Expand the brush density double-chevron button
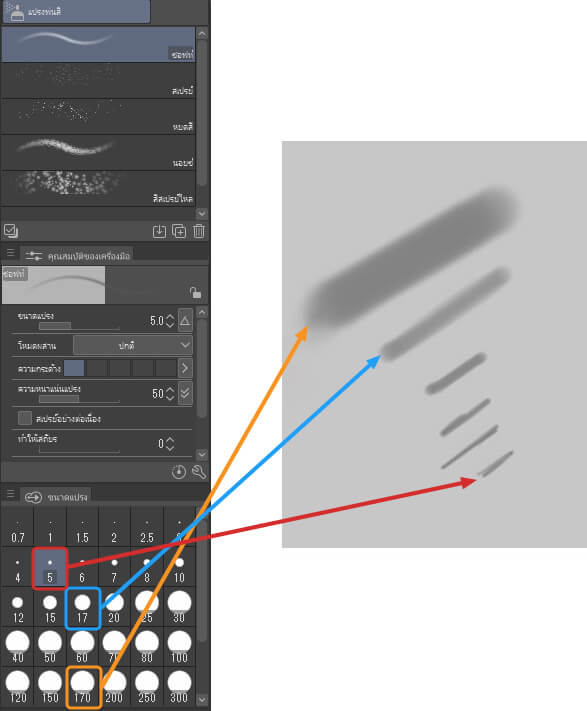 point(185,393)
